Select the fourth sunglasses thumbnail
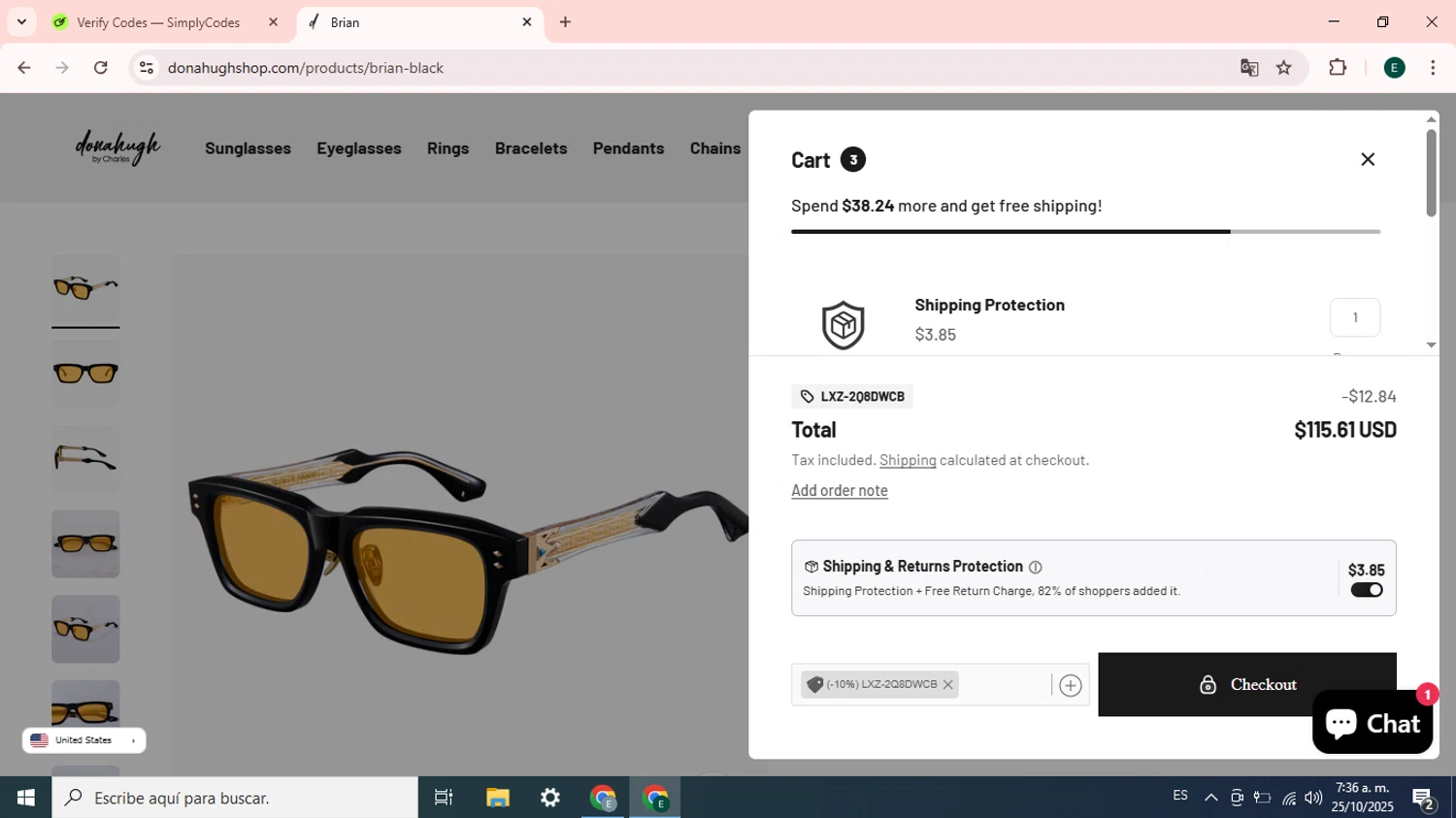The height and width of the screenshot is (818, 1456). [85, 544]
